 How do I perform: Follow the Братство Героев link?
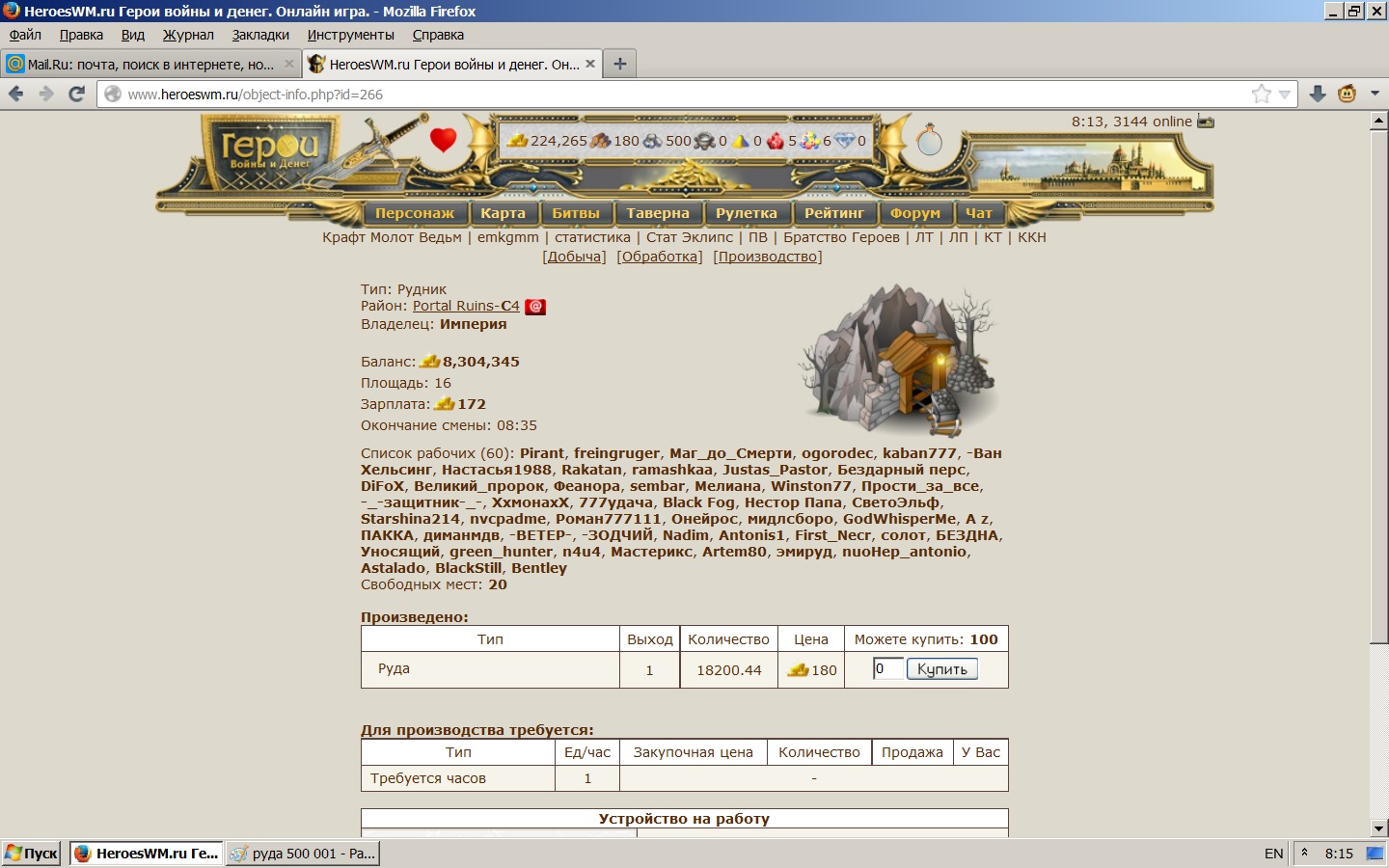pos(841,237)
